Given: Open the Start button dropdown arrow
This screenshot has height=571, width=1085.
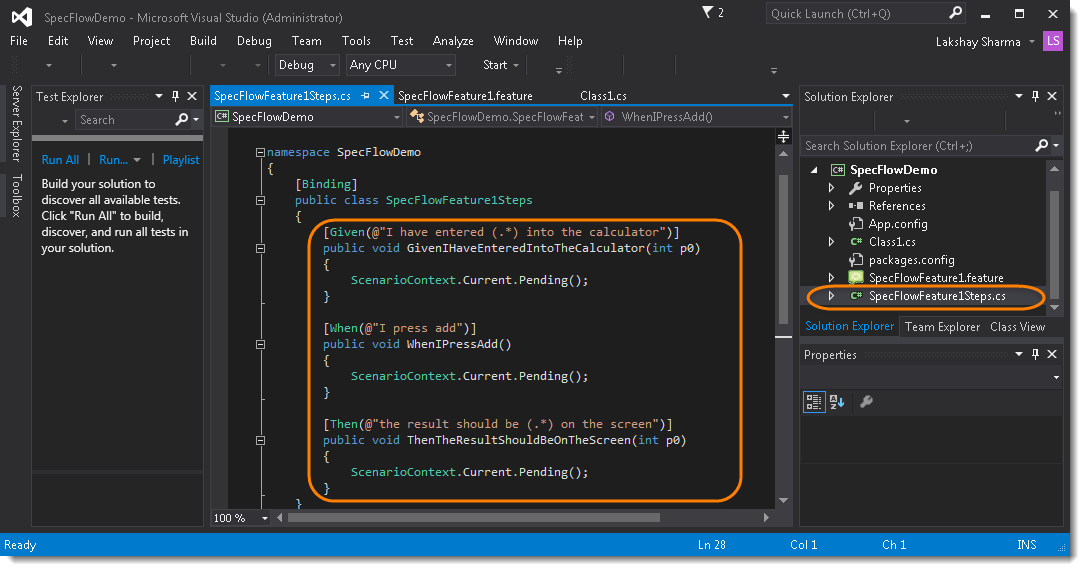Looking at the screenshot, I should pos(516,65).
